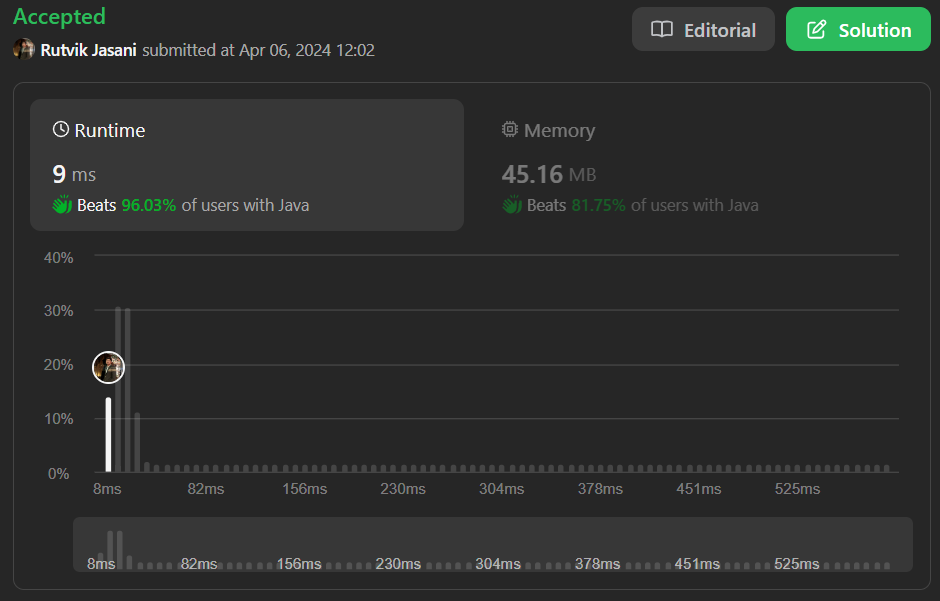
Task: Click the pencil edit icon in Solution button
Action: pyautogui.click(x=816, y=29)
